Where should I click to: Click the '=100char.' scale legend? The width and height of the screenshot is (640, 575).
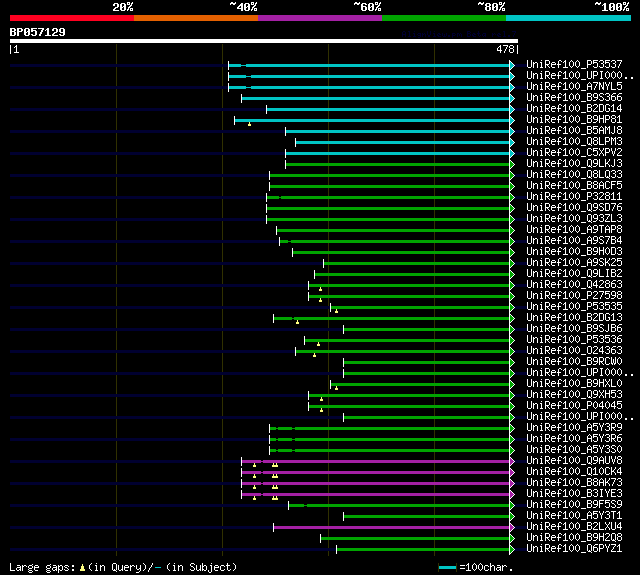tap(476, 567)
